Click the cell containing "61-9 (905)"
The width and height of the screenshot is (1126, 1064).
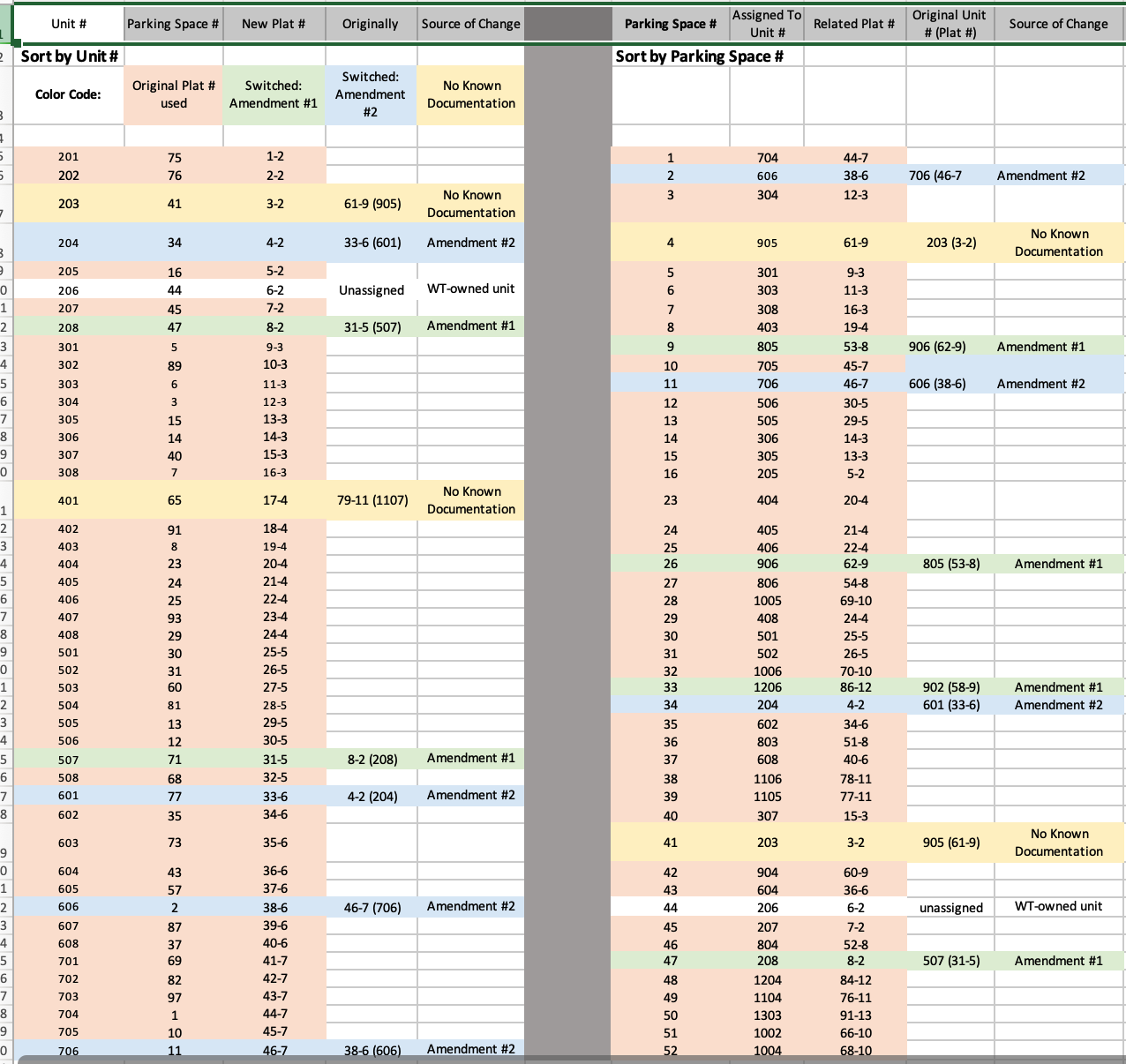tap(371, 204)
